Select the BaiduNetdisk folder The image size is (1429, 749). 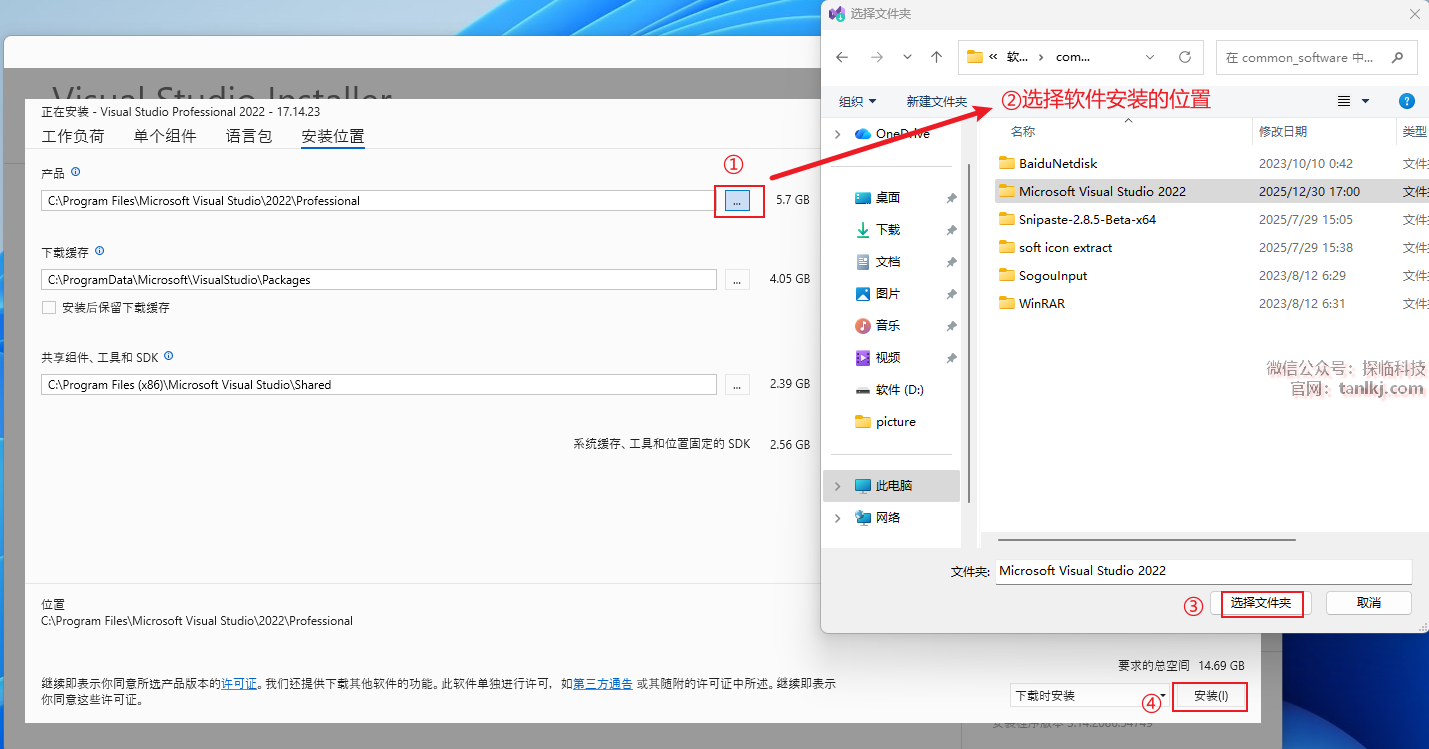click(x=1058, y=163)
